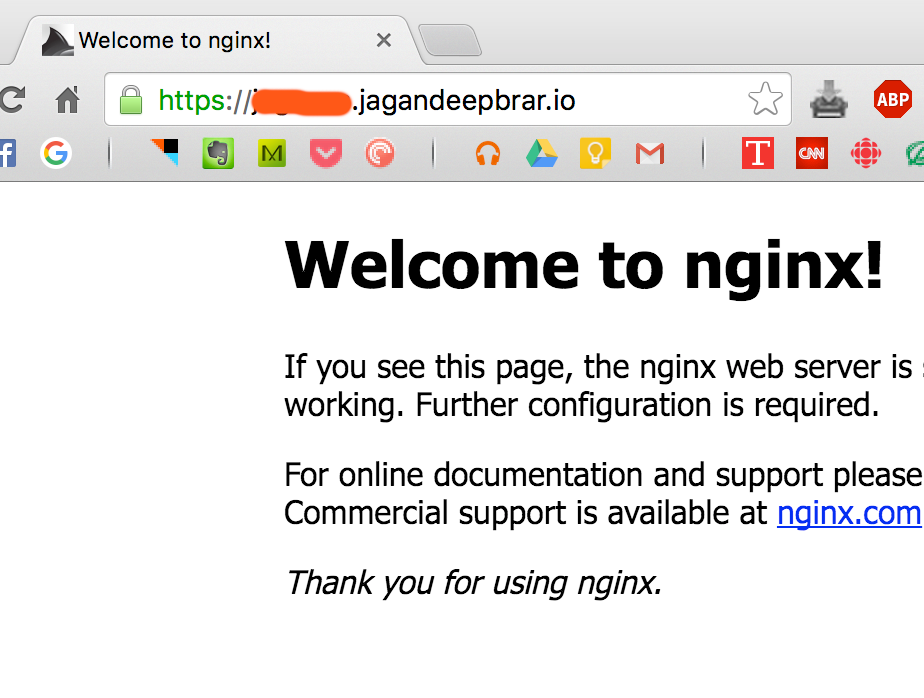Open the Gmail bookmark
Viewport: 924px width, 698px height.
pyautogui.click(x=650, y=154)
